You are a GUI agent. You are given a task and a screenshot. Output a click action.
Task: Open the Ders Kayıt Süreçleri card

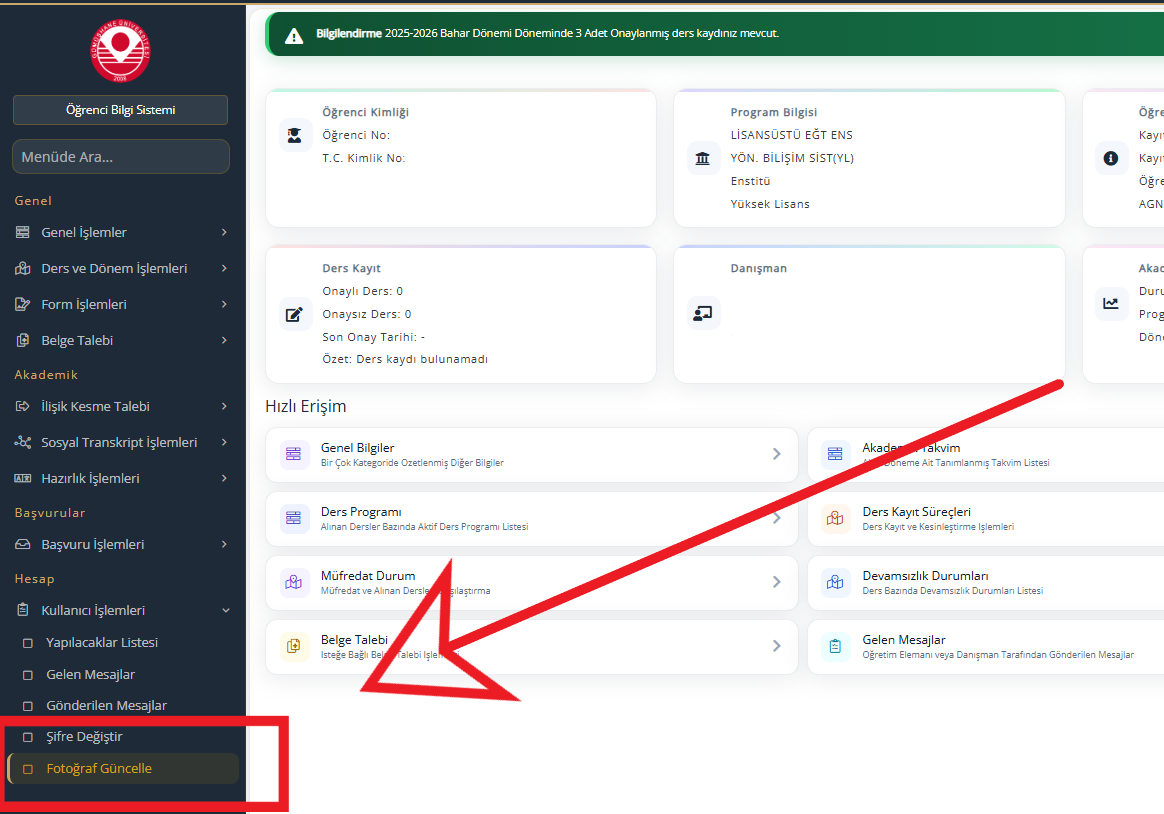click(986, 519)
